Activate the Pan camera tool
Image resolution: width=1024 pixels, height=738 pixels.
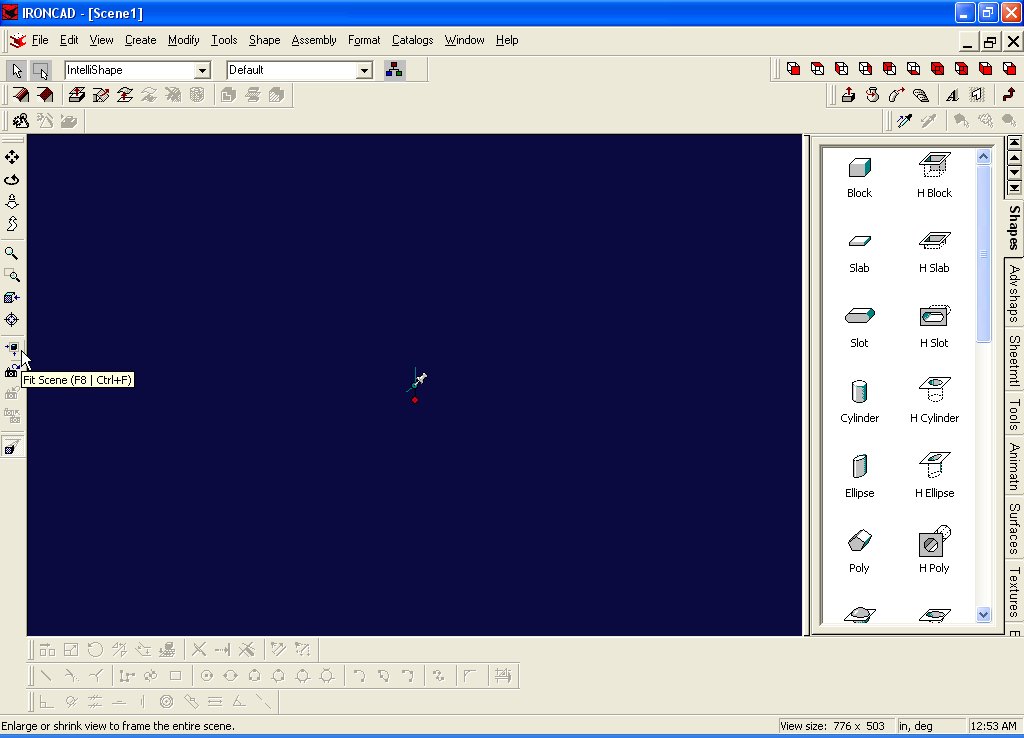coord(12,157)
